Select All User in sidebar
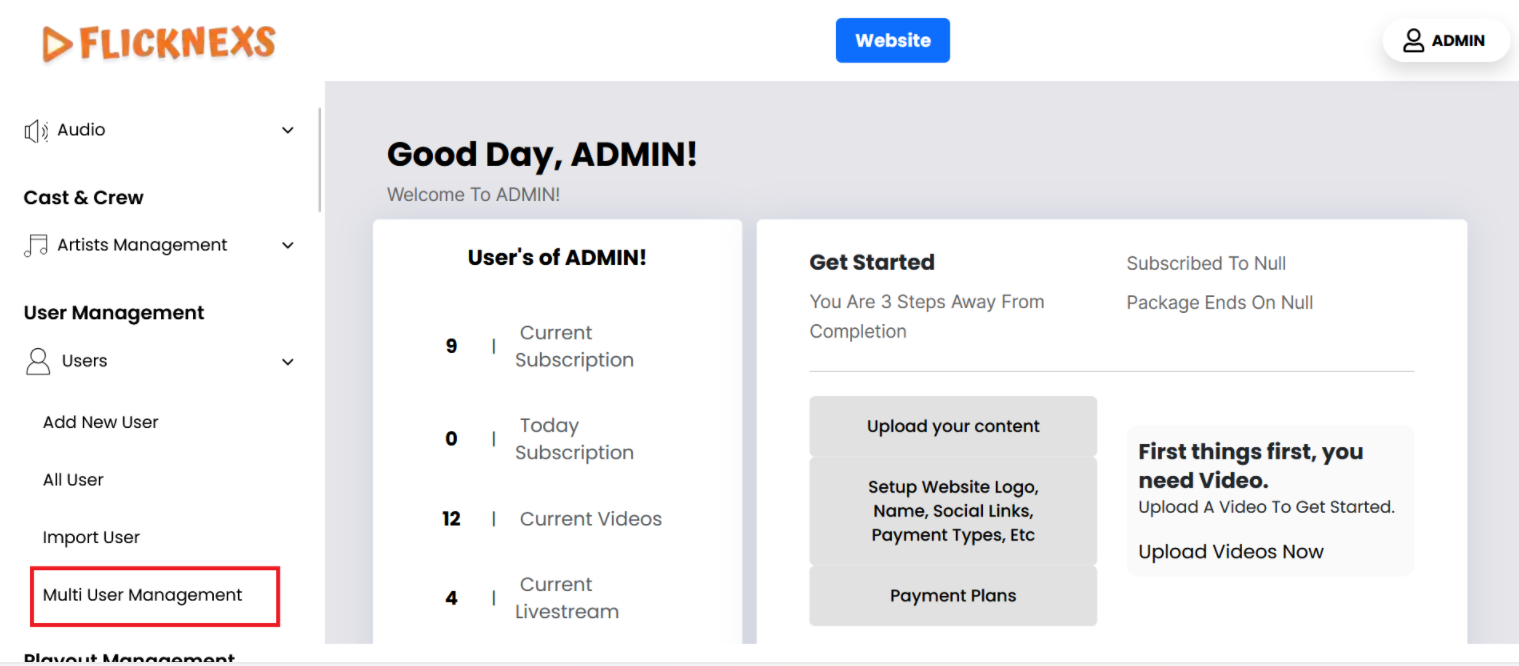The height and width of the screenshot is (666, 1519). pos(73,480)
